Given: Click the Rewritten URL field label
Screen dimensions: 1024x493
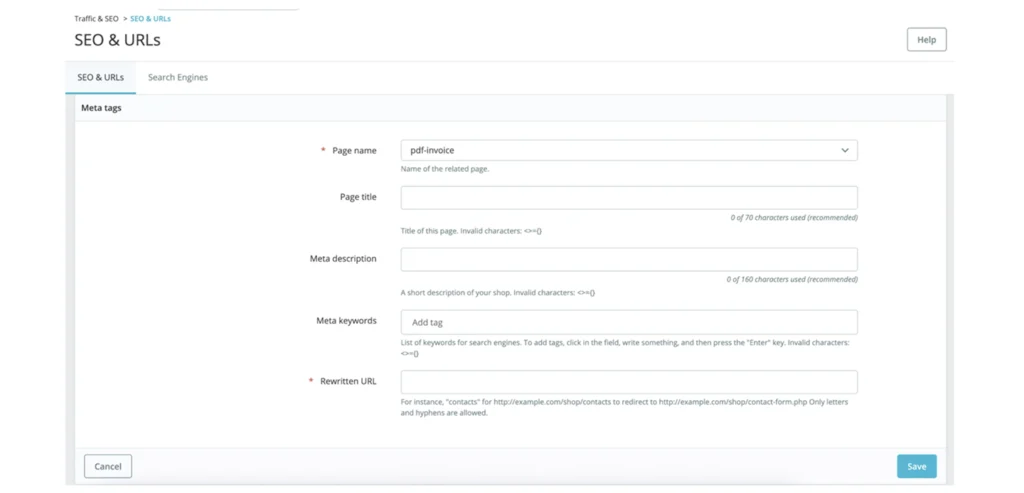Looking at the screenshot, I should 348,381.
